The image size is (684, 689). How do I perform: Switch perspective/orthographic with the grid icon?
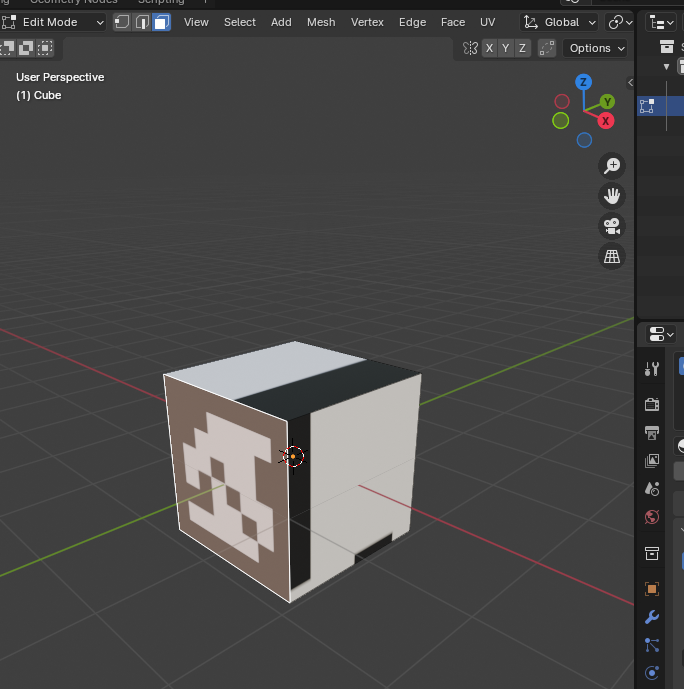[612, 256]
